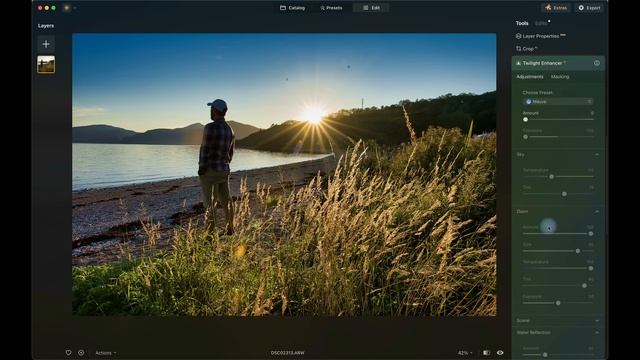
Task: Open the Crop tool
Action: 527,49
